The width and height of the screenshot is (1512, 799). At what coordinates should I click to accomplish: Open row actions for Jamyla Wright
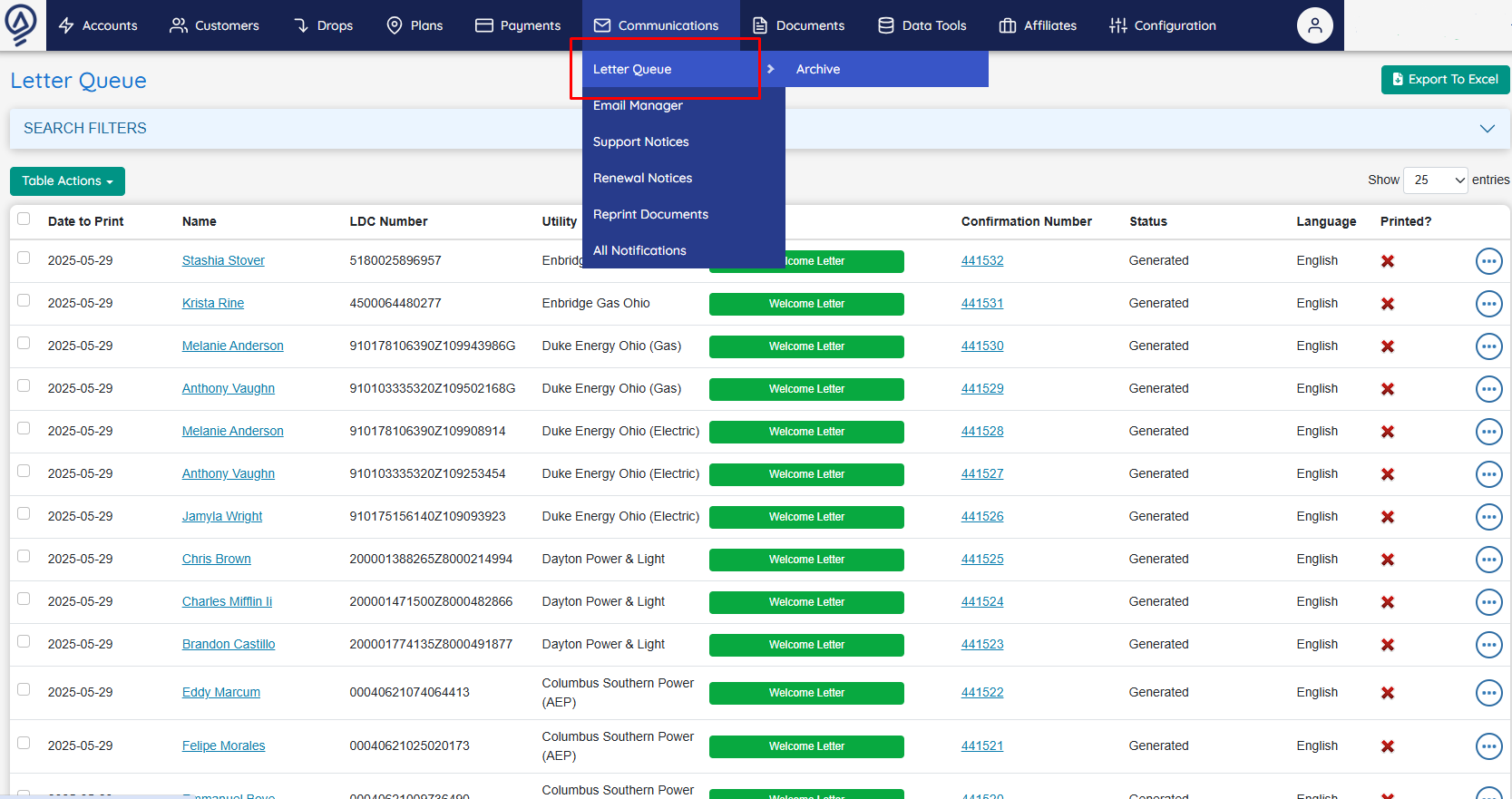click(x=1488, y=517)
